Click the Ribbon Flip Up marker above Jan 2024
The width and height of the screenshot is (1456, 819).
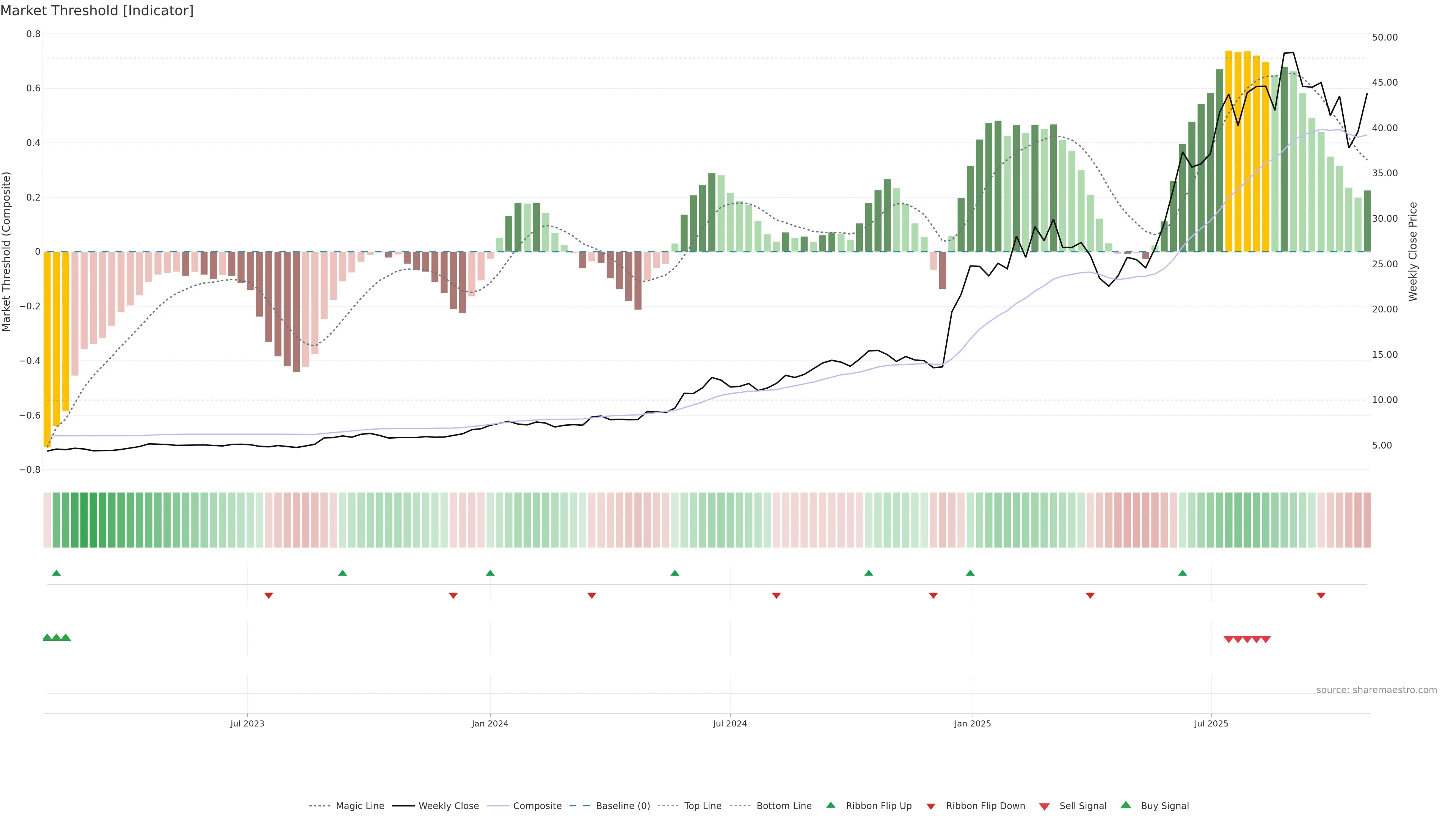click(490, 573)
